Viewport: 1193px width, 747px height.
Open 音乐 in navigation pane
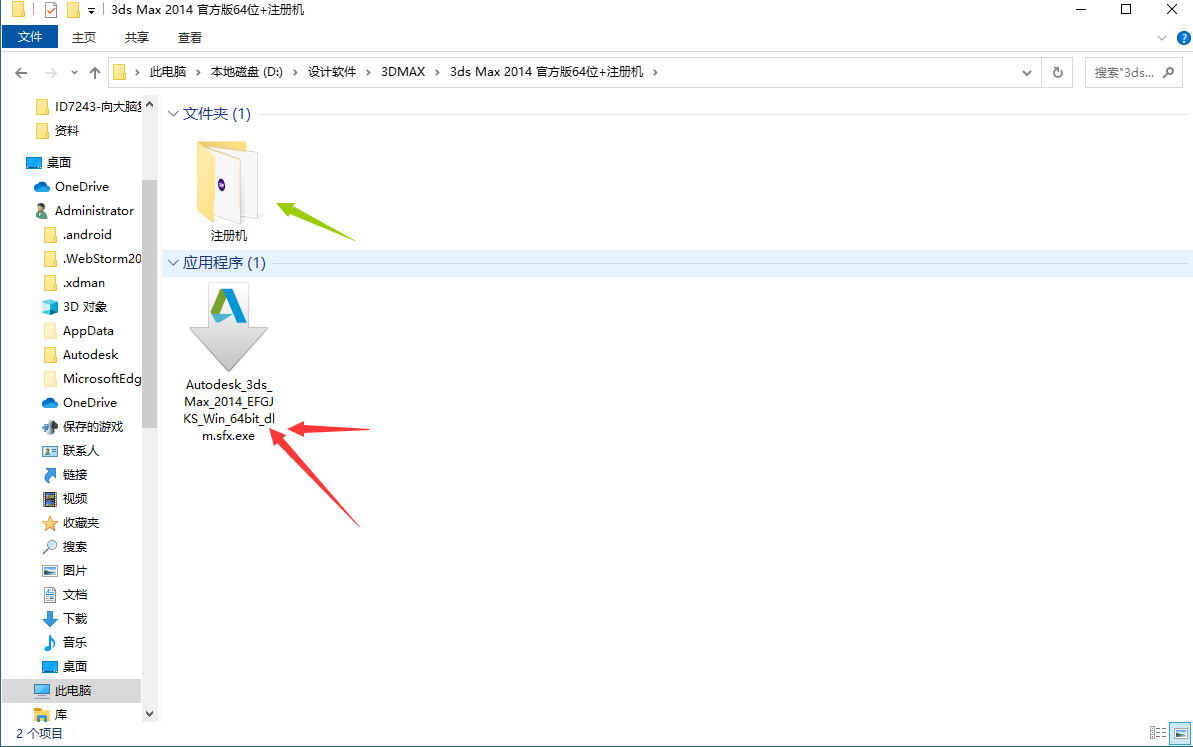click(x=65, y=643)
